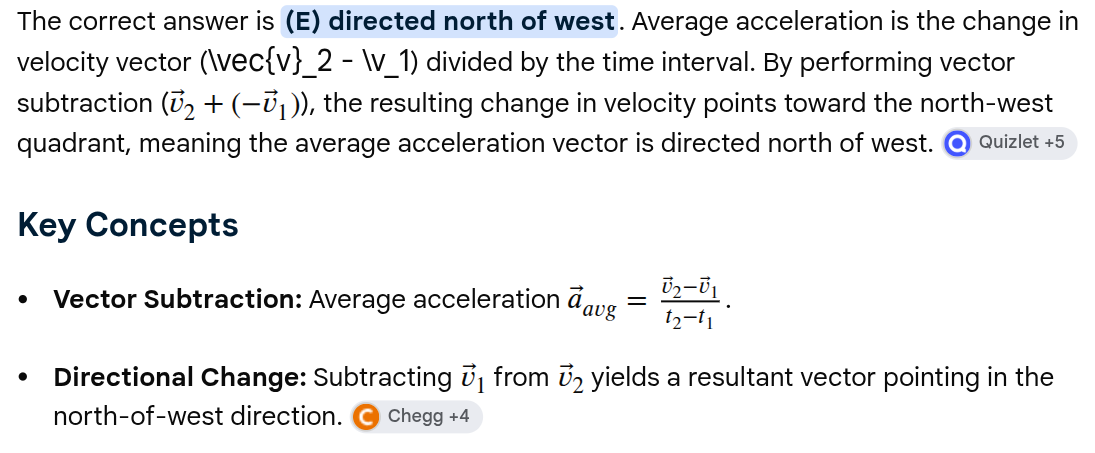The width and height of the screenshot is (1095, 453).
Task: Click the first bullet point marker
Action: point(25,300)
